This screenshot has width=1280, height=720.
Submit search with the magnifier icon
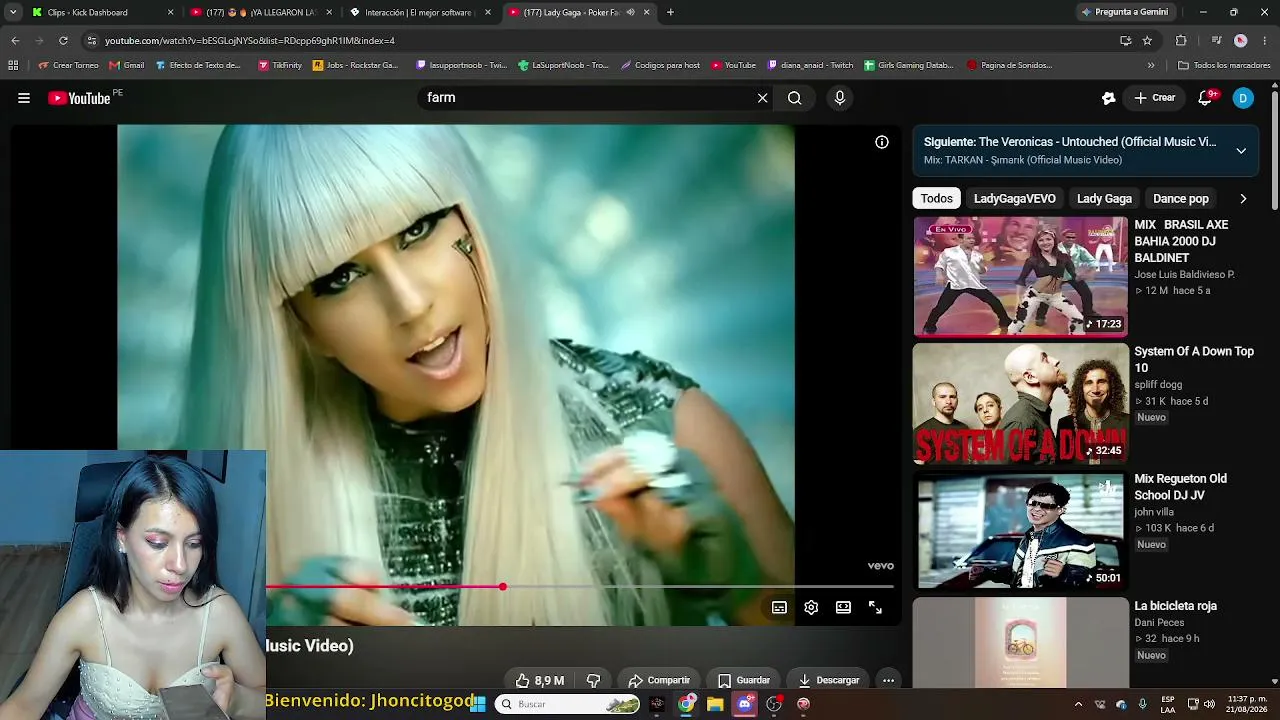point(794,98)
